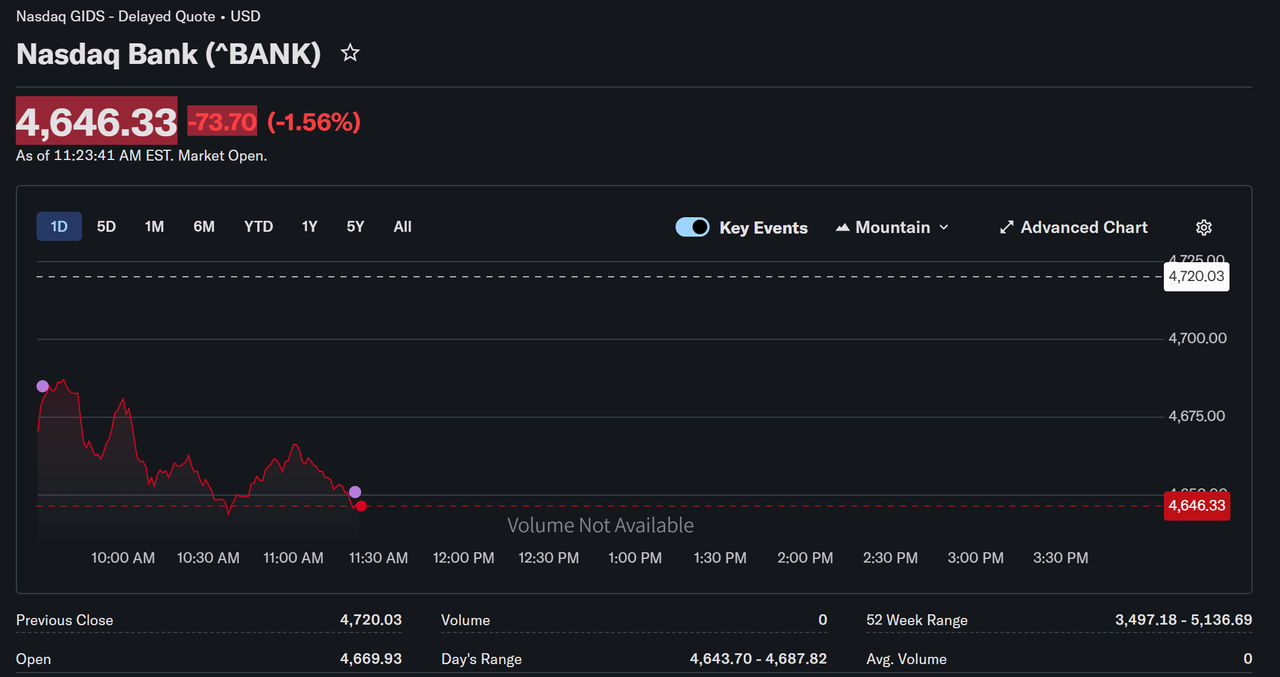
Task: Expand the Mountain chart style dropdown chevron
Action: tap(942, 228)
